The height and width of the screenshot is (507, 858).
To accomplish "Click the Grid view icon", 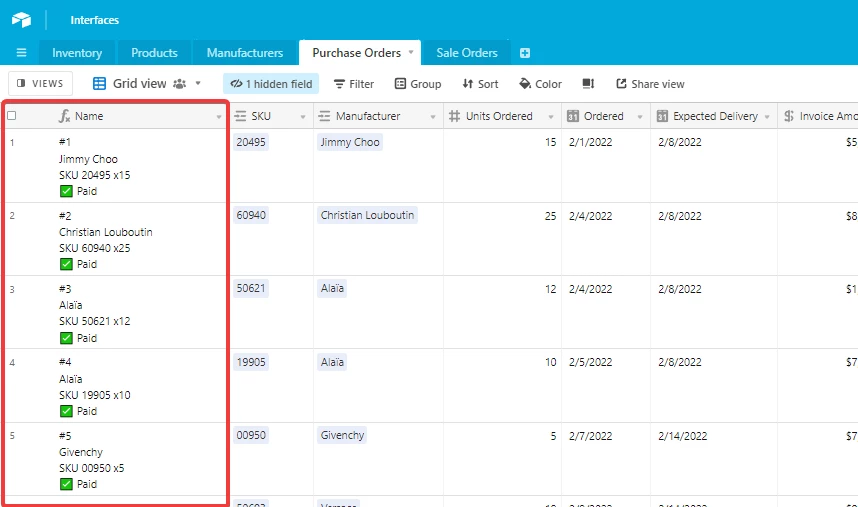I will coord(99,84).
